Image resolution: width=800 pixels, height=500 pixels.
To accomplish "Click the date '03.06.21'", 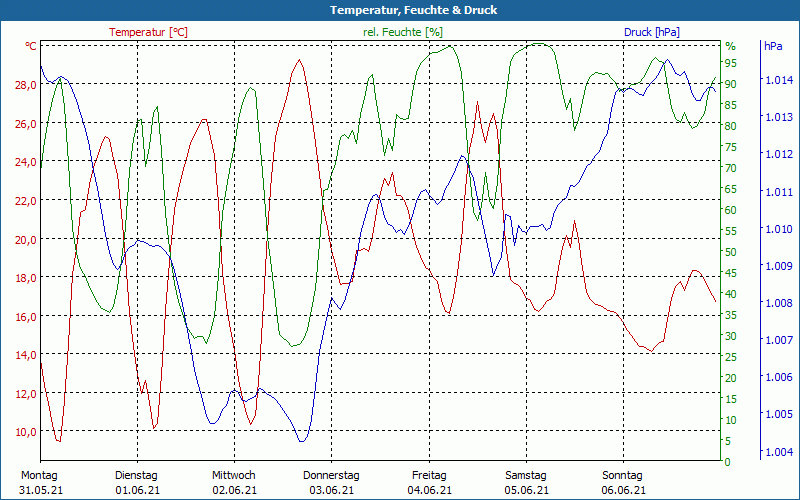I will (332, 490).
